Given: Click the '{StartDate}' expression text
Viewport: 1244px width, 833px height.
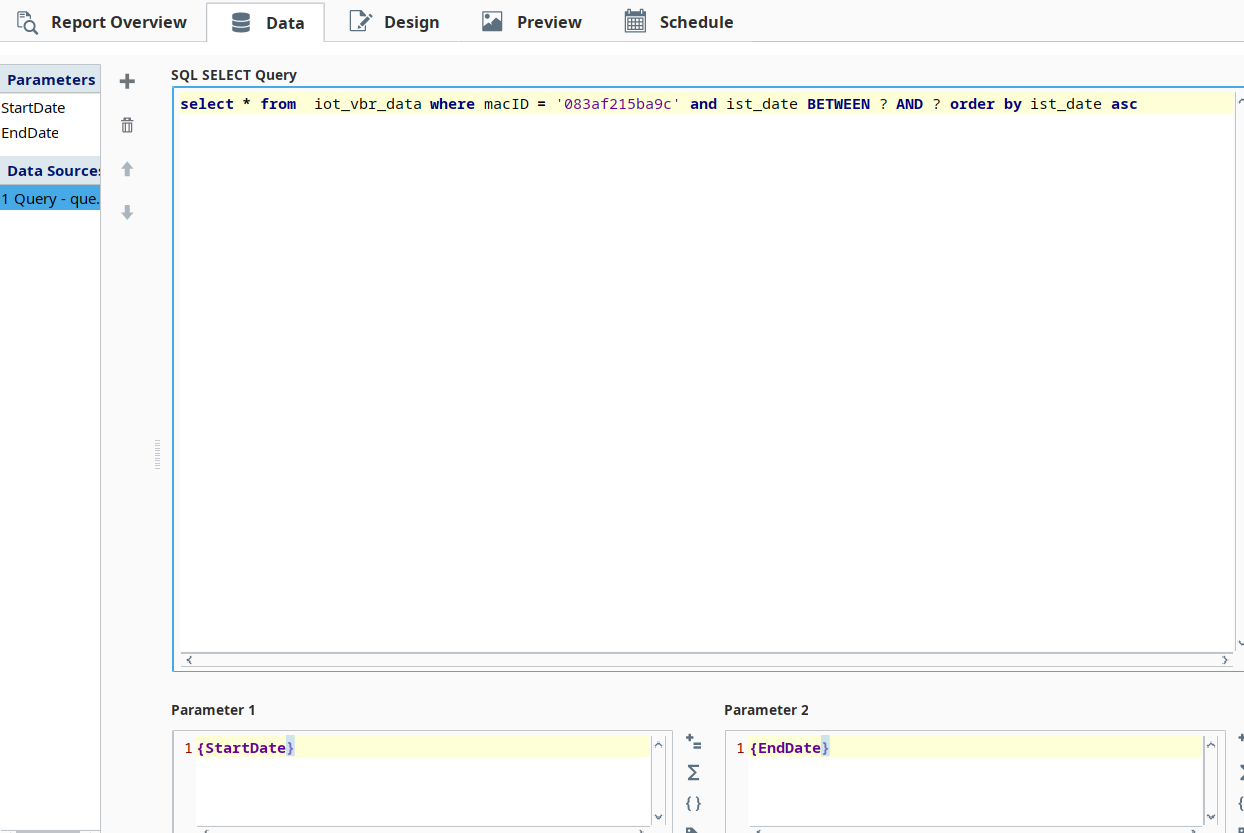Looking at the screenshot, I should 245,748.
